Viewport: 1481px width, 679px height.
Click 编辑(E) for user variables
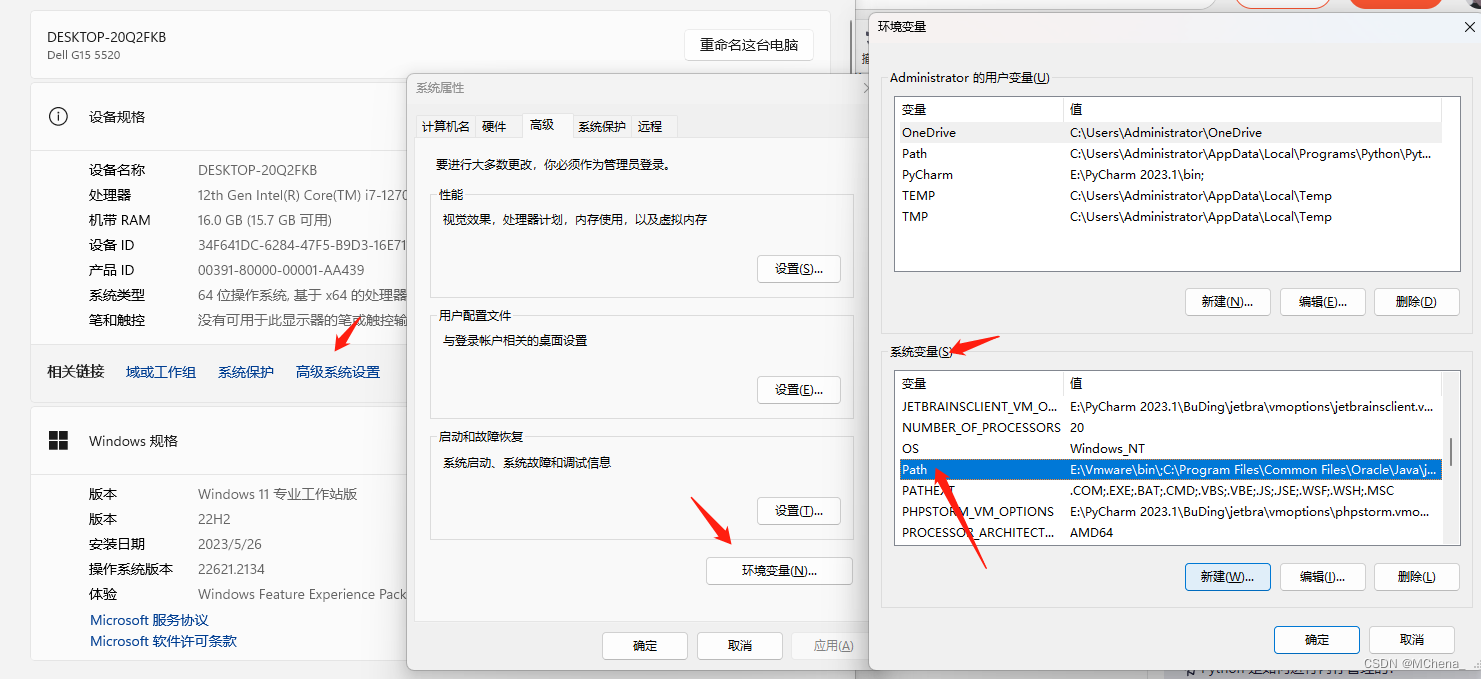pyautogui.click(x=1322, y=302)
